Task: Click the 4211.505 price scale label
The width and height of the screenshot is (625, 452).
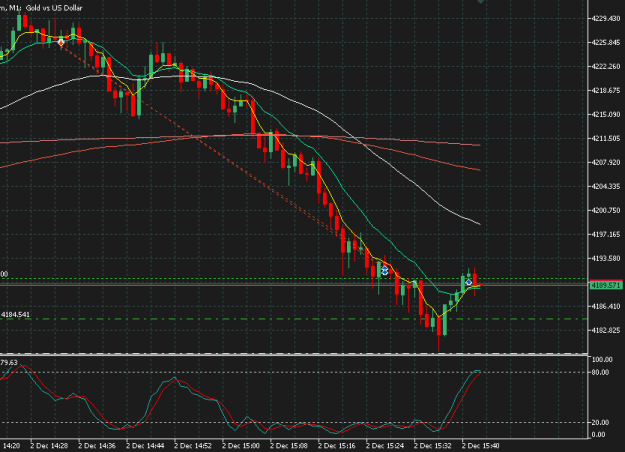Action: 606,138
